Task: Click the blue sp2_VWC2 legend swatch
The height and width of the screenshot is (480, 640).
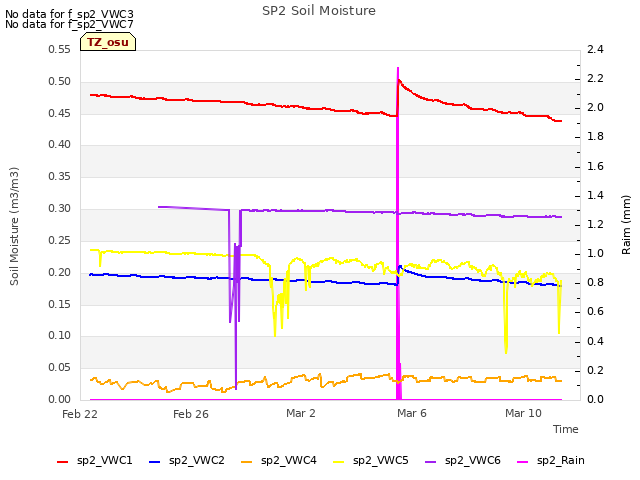Action: coord(154,462)
